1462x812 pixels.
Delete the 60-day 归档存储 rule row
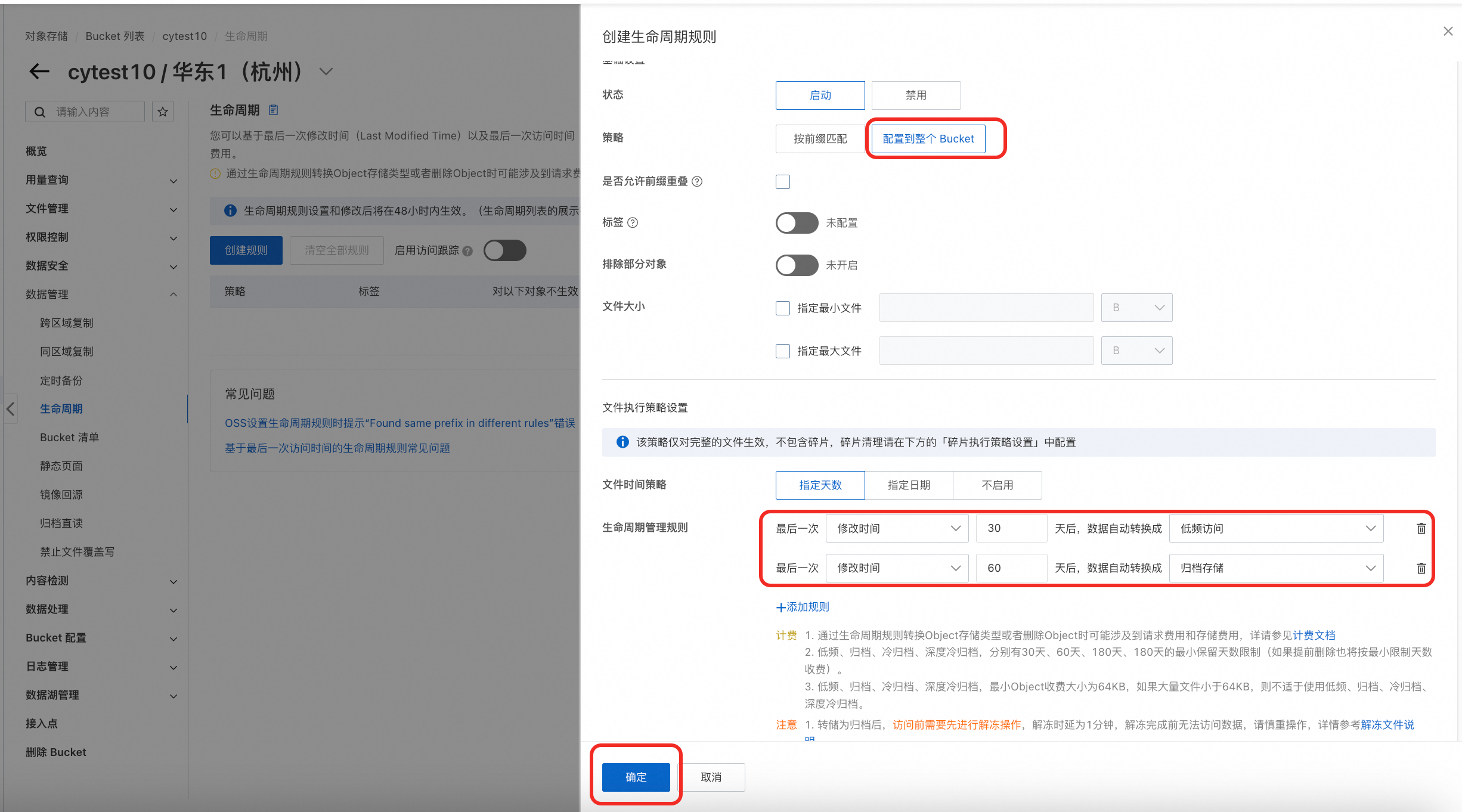pos(1421,568)
